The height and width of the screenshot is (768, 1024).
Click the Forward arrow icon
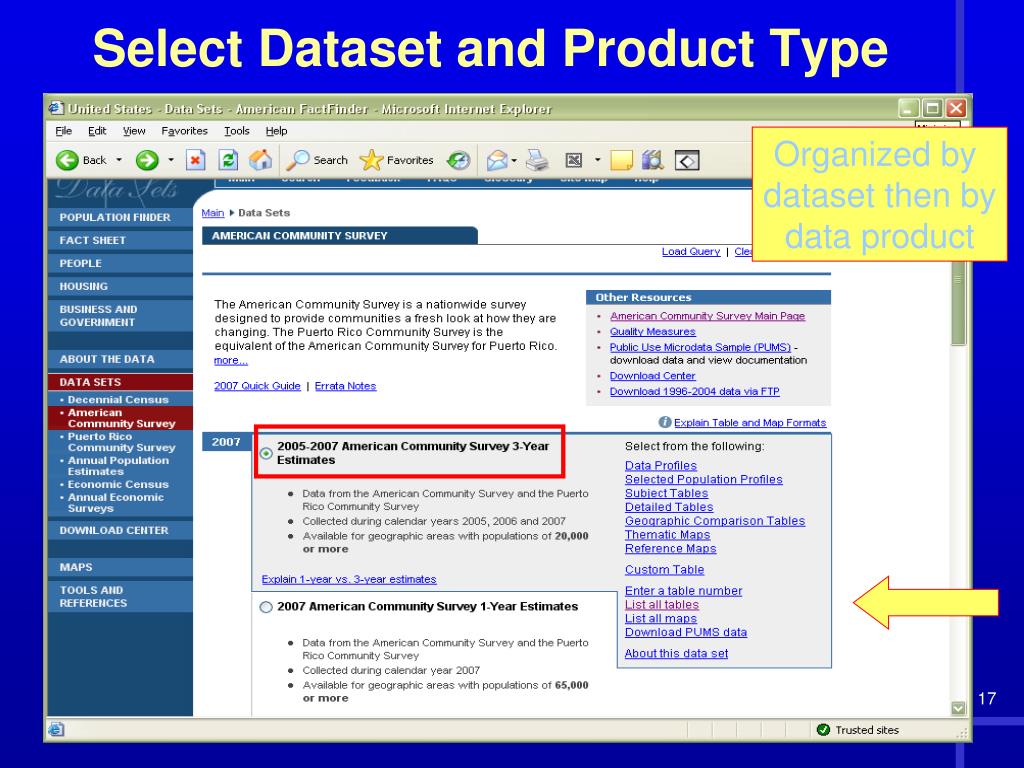tap(147, 160)
